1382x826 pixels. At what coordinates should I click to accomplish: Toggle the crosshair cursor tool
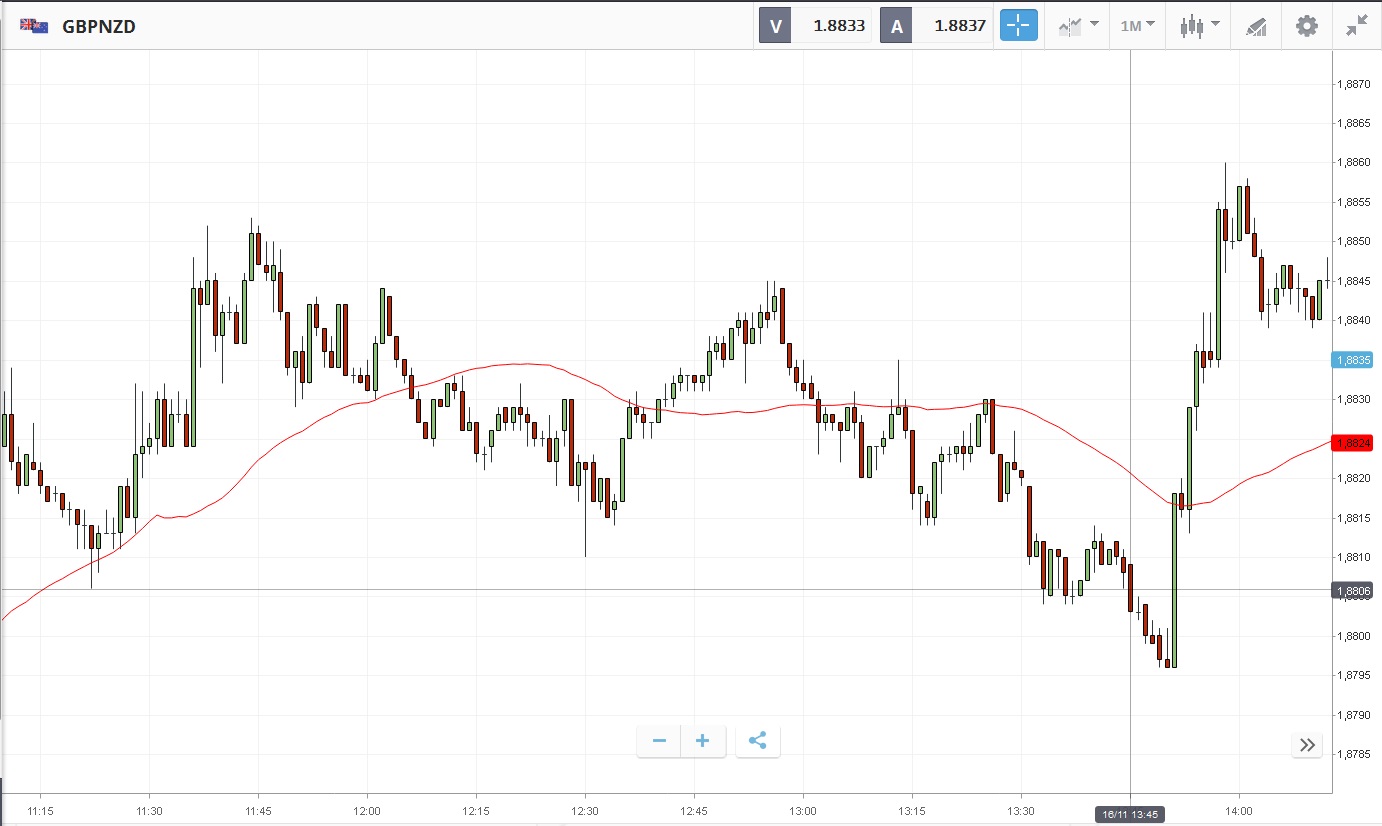point(1019,26)
